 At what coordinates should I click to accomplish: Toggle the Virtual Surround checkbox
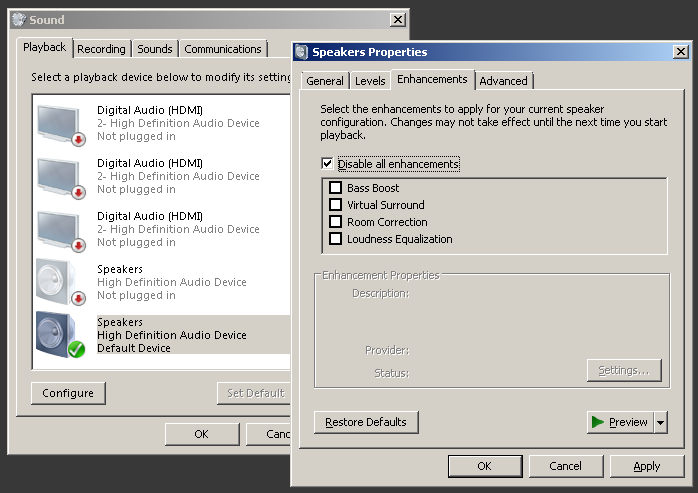[x=336, y=205]
